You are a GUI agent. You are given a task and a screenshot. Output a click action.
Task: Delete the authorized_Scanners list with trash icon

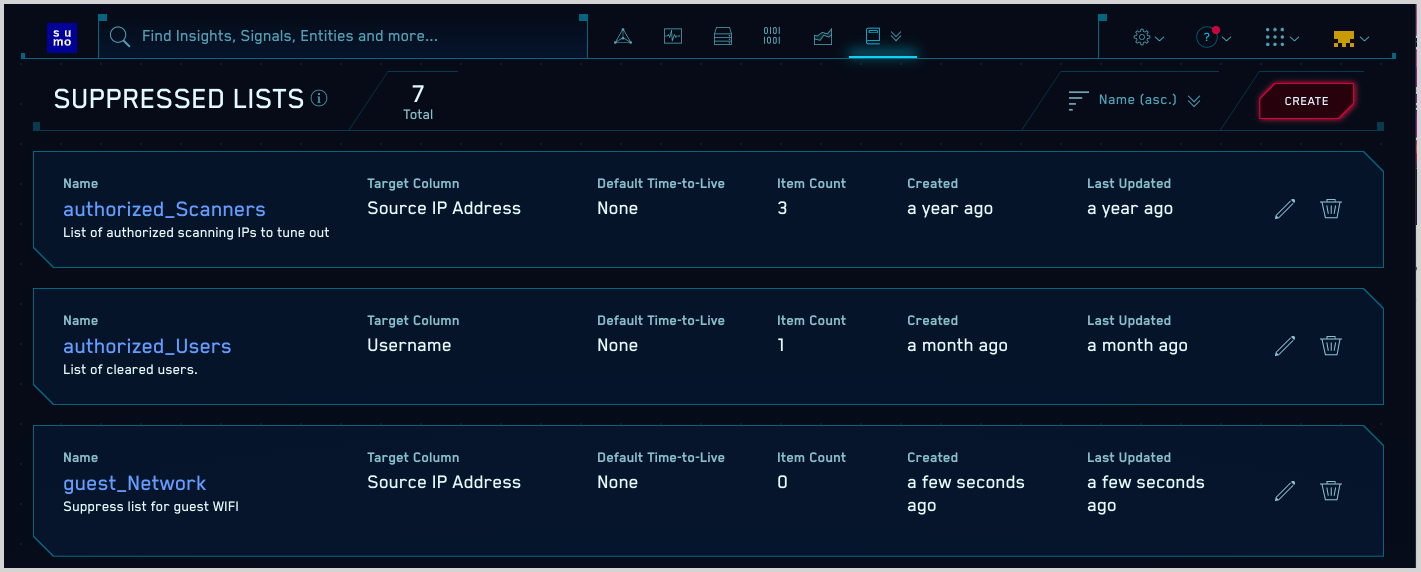(1331, 208)
